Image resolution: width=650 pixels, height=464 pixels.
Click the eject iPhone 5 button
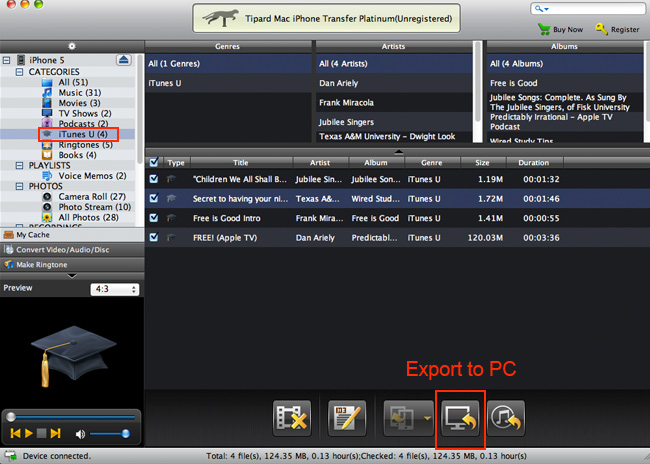pyautogui.click(x=124, y=60)
